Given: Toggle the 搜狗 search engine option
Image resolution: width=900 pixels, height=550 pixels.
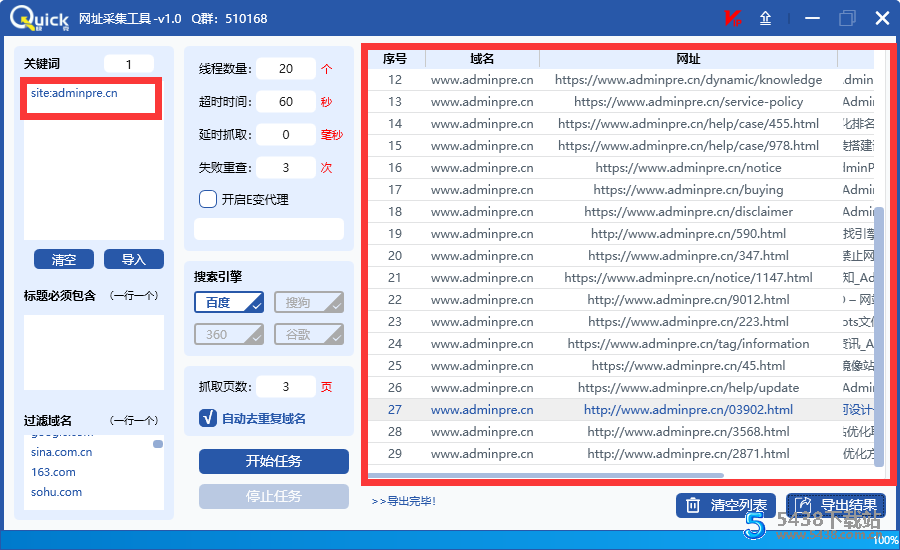Looking at the screenshot, I should coord(309,303).
